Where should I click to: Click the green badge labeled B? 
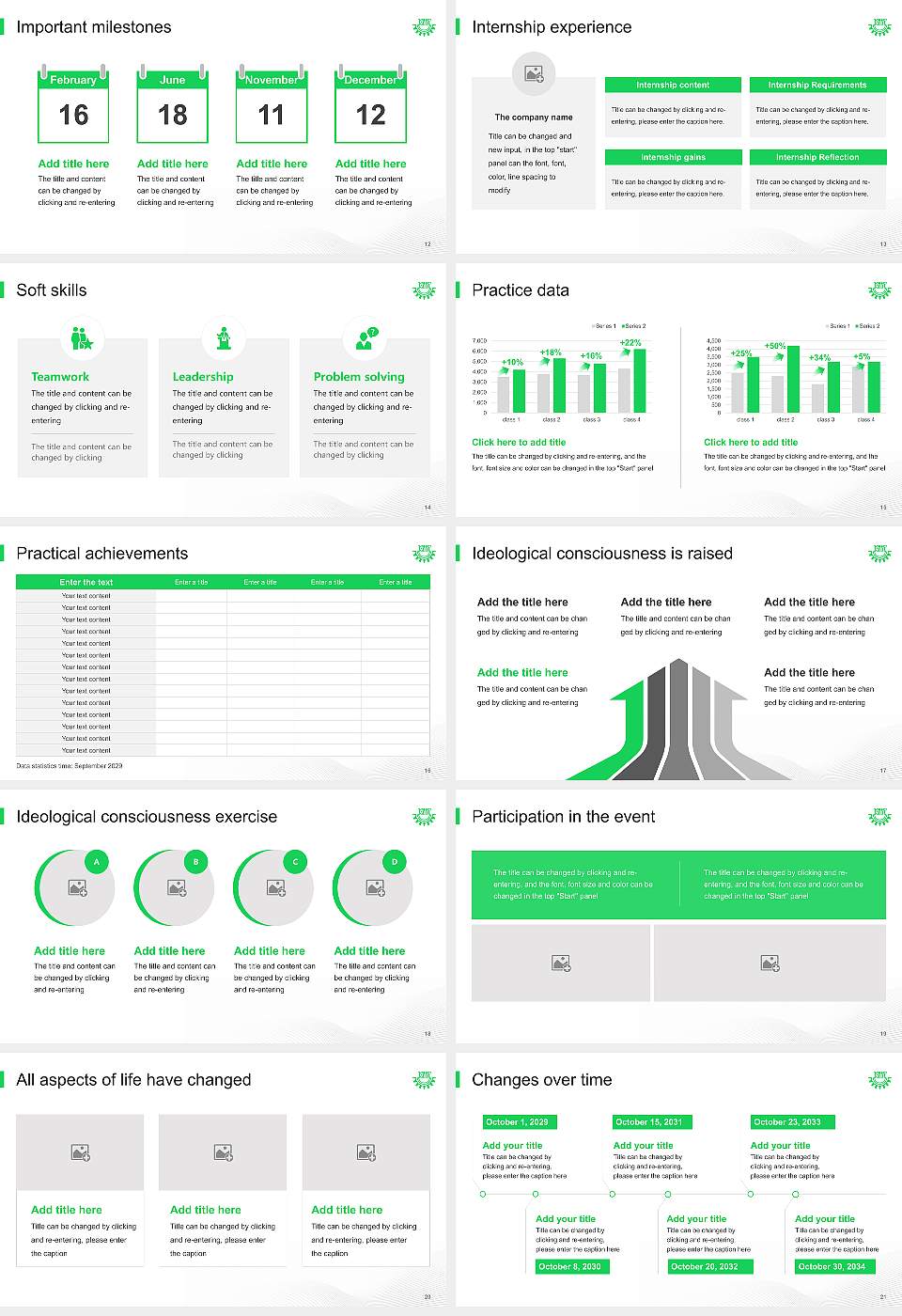(196, 861)
